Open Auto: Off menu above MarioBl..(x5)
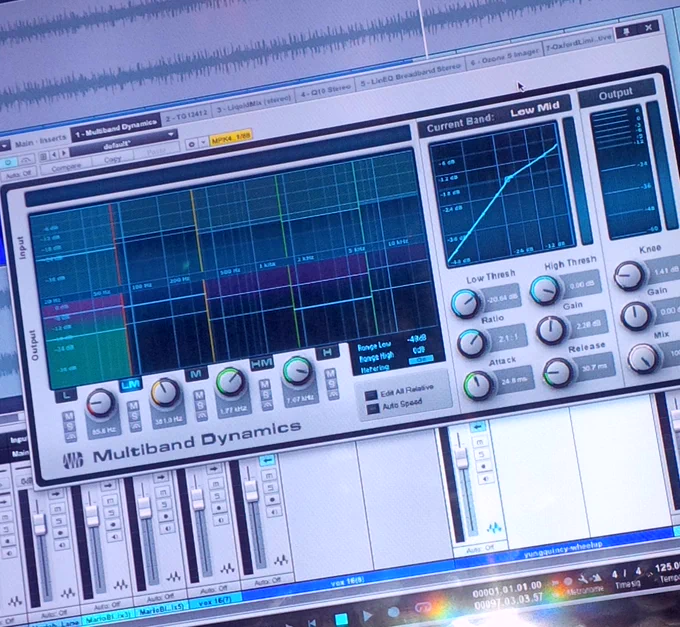Image resolution: width=680 pixels, height=627 pixels. pos(160,598)
